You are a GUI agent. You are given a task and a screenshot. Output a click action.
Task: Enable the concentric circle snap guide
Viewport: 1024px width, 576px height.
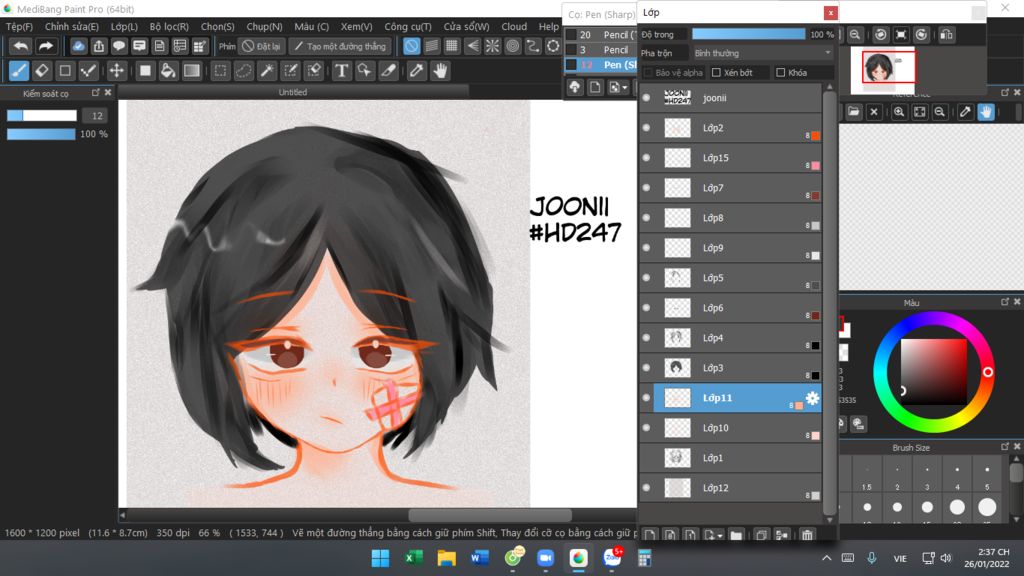(513, 46)
